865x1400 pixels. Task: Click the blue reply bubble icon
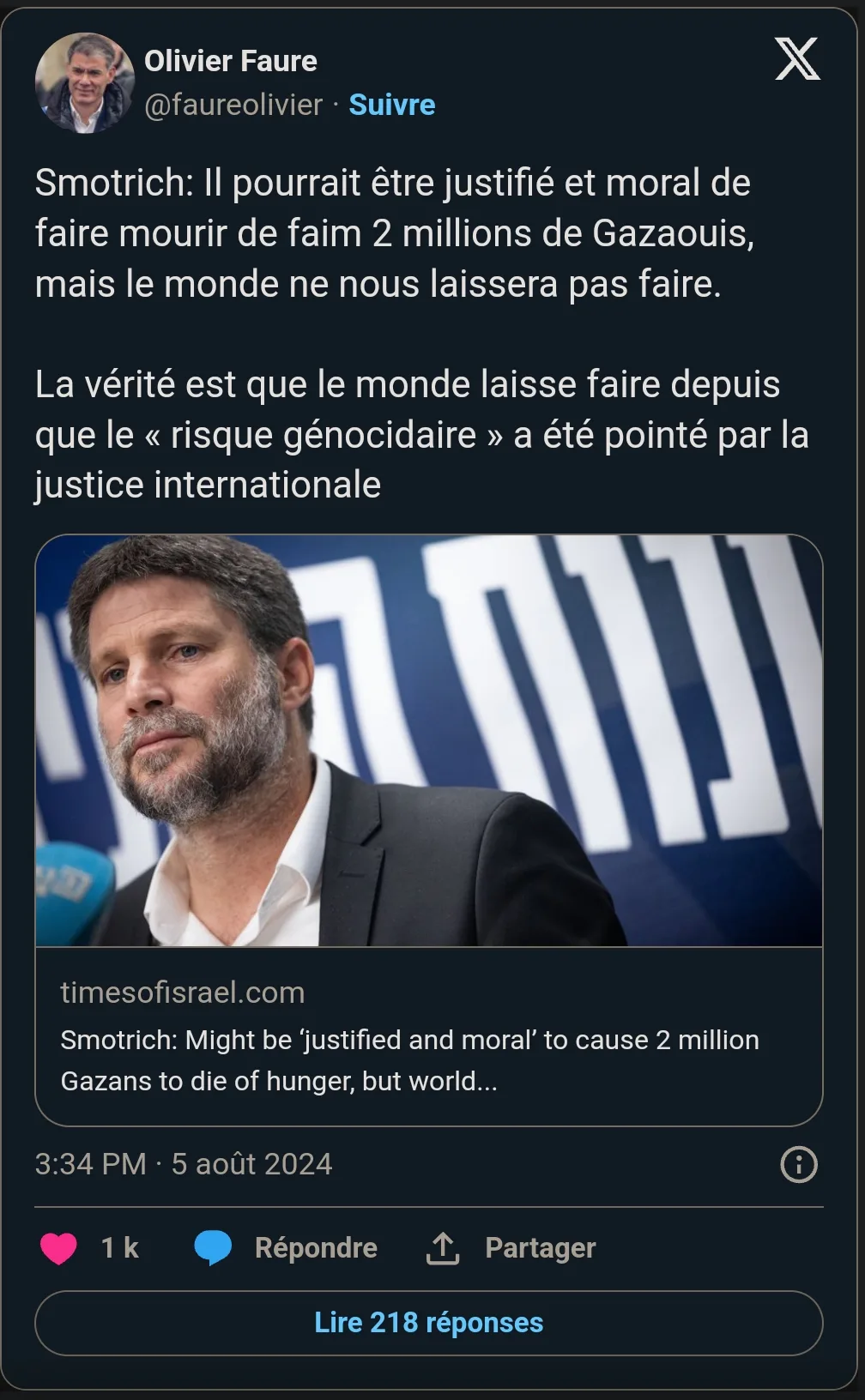click(213, 1248)
